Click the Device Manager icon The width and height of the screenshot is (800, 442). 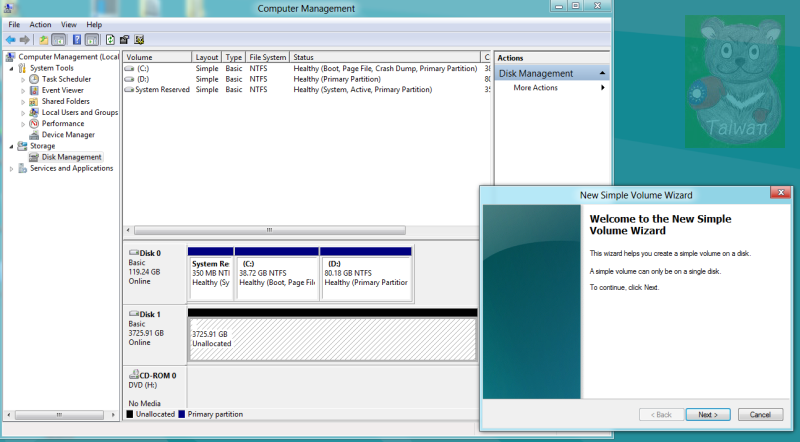pos(34,135)
